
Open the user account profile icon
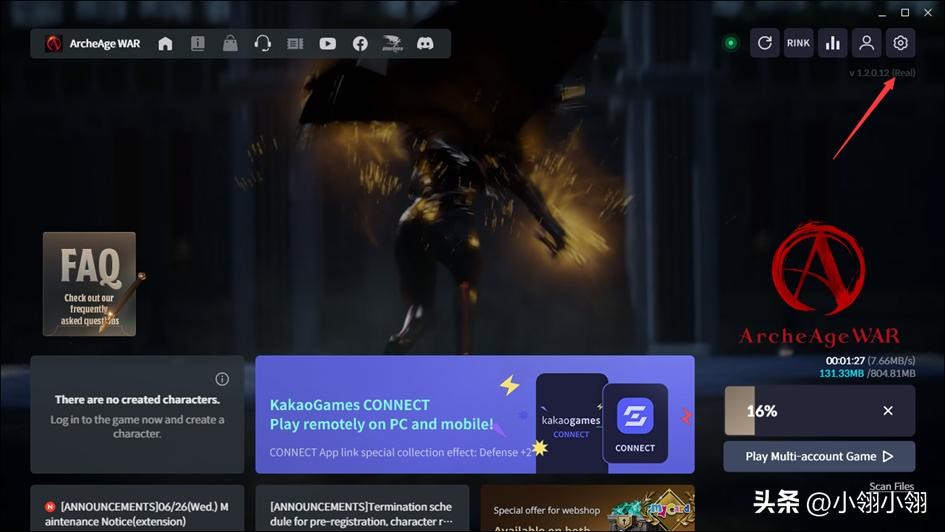866,43
